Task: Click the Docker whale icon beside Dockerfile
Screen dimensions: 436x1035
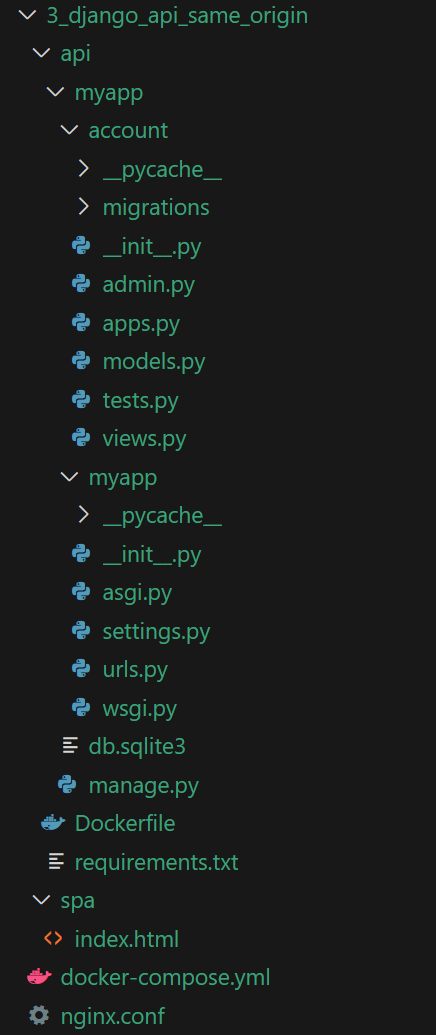Action: [x=53, y=823]
